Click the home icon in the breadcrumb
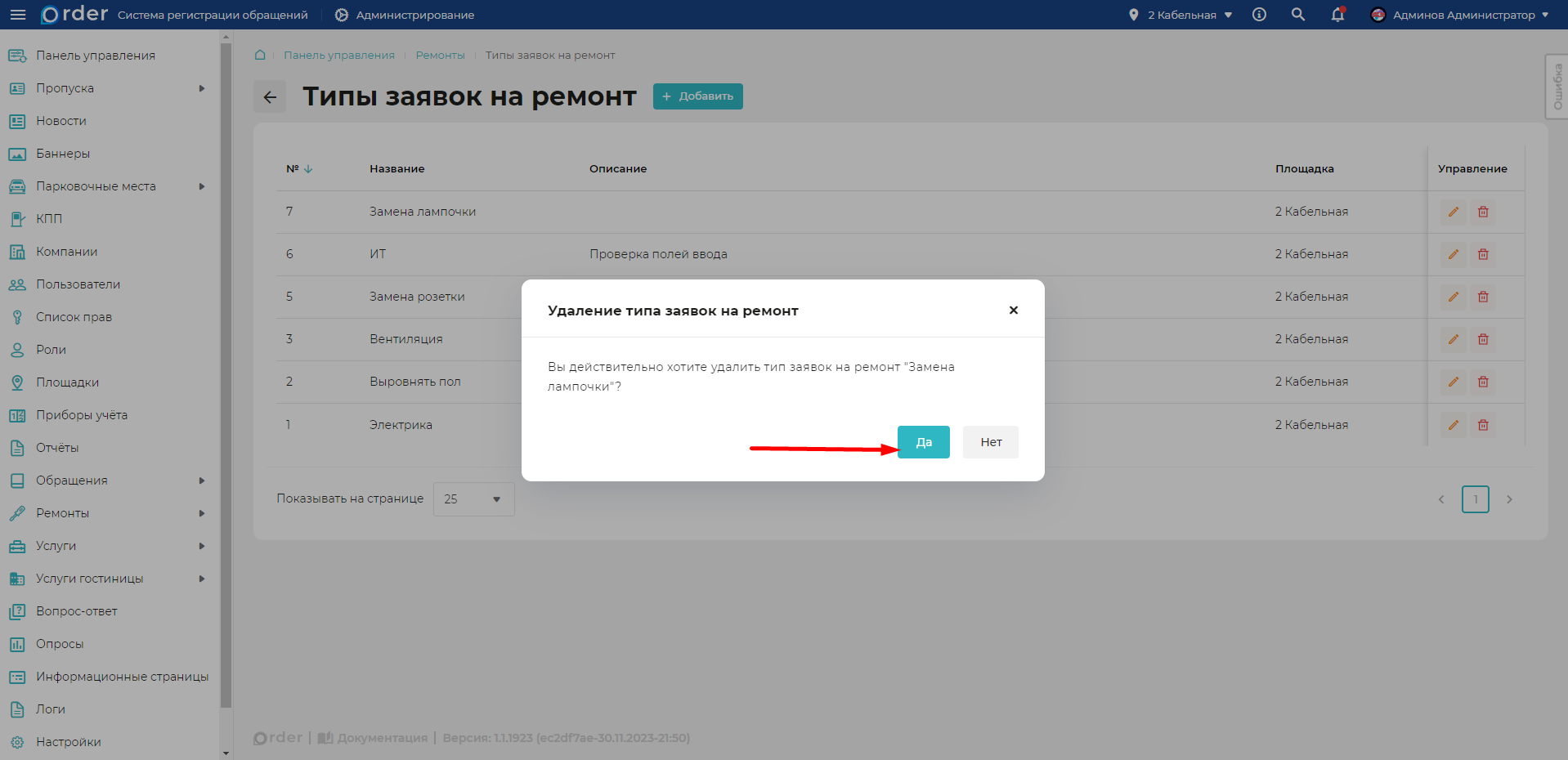 tap(259, 55)
